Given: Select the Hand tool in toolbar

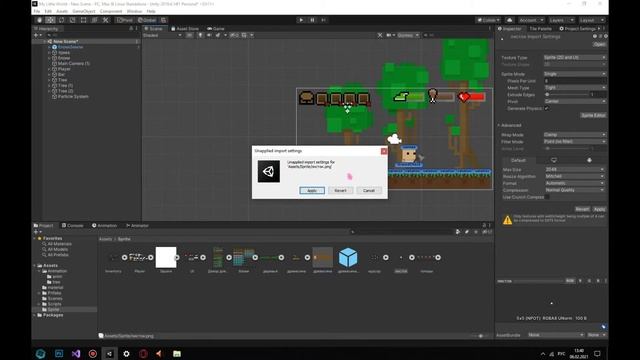Looking at the screenshot, I should (39, 20).
